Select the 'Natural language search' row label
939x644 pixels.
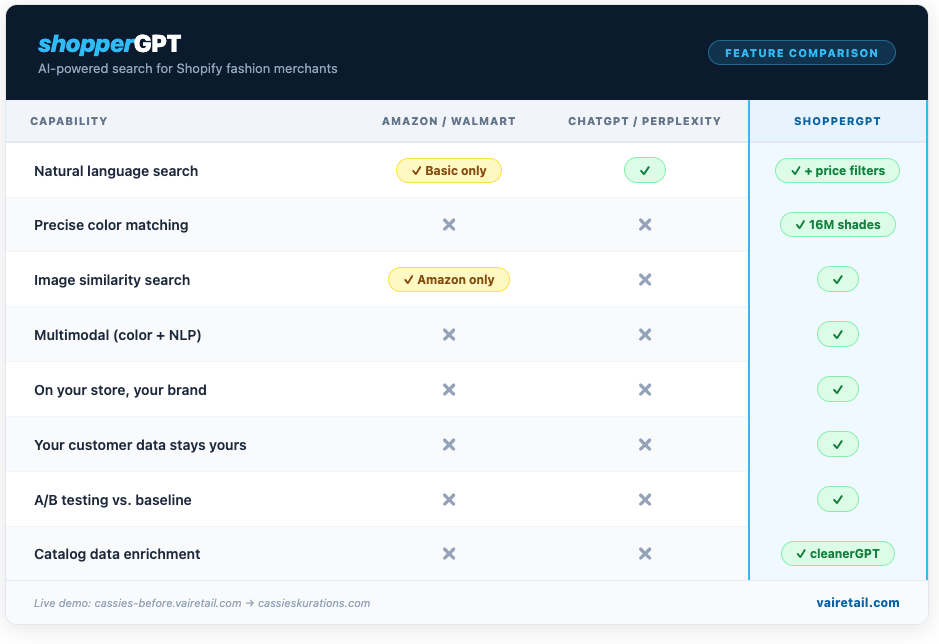116,171
